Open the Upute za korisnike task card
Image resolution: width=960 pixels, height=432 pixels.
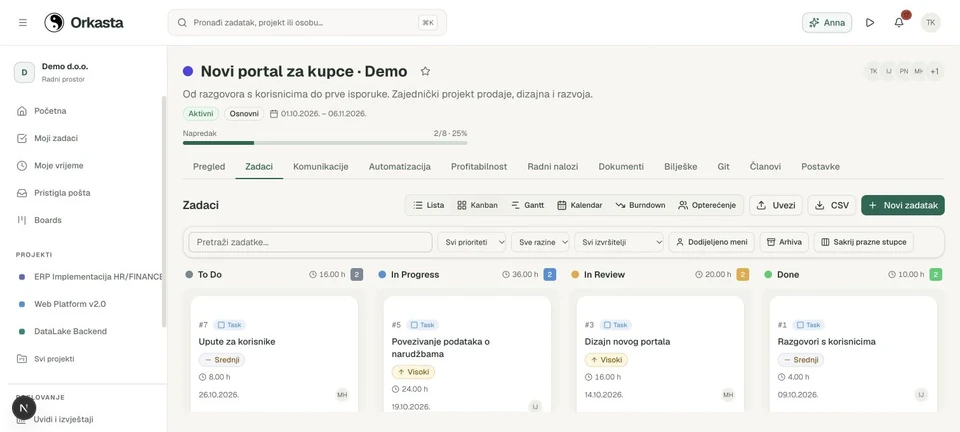(274, 355)
